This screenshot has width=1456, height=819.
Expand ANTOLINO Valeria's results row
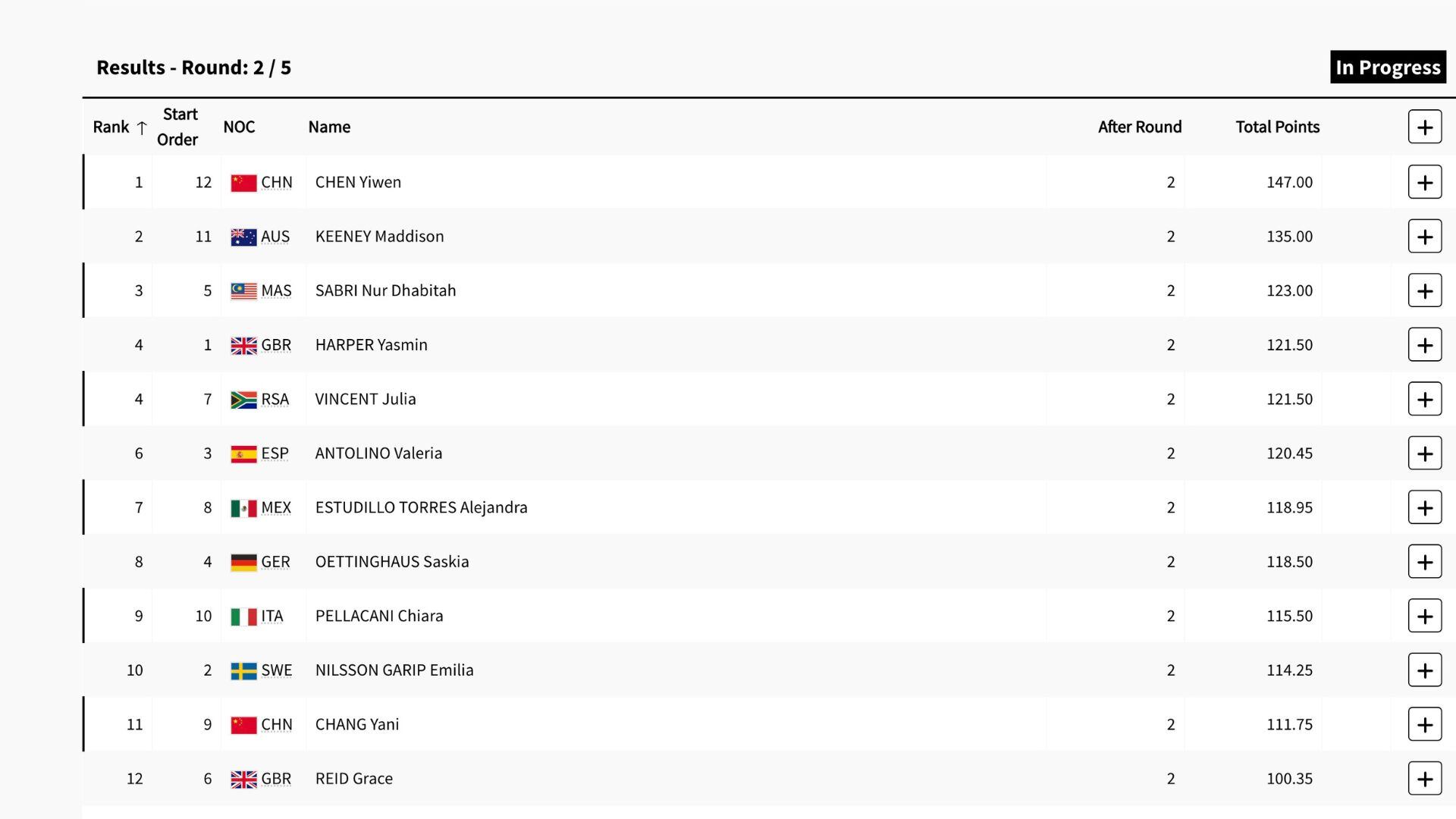(x=1424, y=453)
